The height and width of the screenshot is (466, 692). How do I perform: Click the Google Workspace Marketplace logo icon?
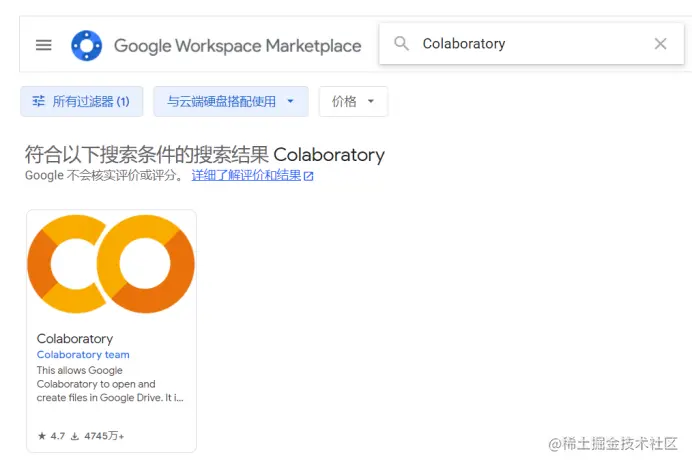86,45
